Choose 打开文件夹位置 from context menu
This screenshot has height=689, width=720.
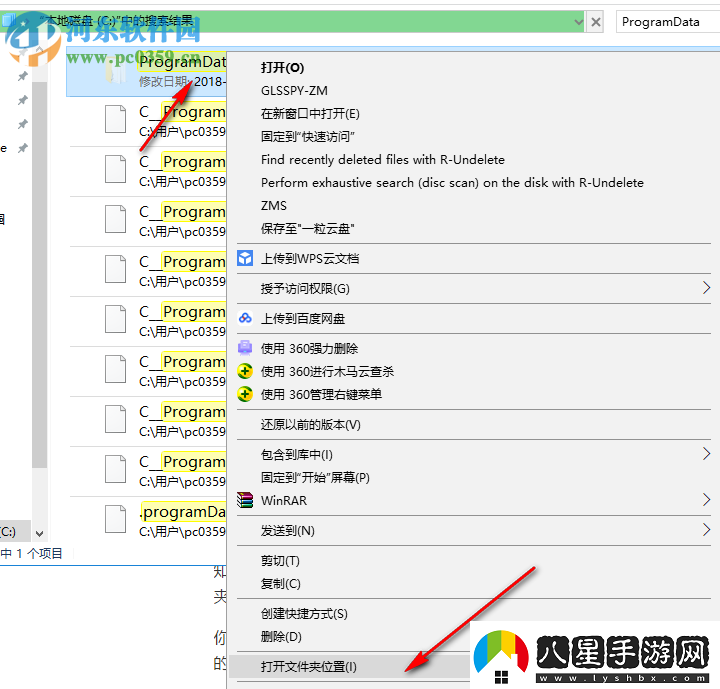pyautogui.click(x=309, y=667)
